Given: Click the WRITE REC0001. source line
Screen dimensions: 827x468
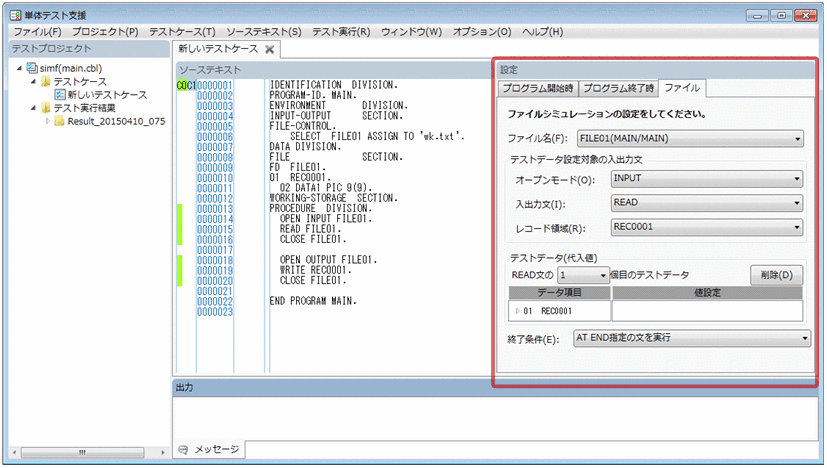Looking at the screenshot, I should coord(315,270).
